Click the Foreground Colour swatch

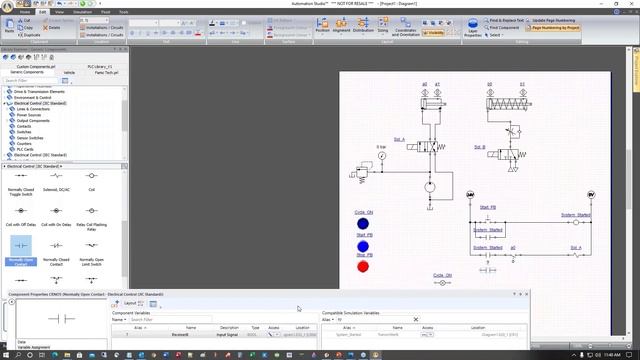coord(270,28)
